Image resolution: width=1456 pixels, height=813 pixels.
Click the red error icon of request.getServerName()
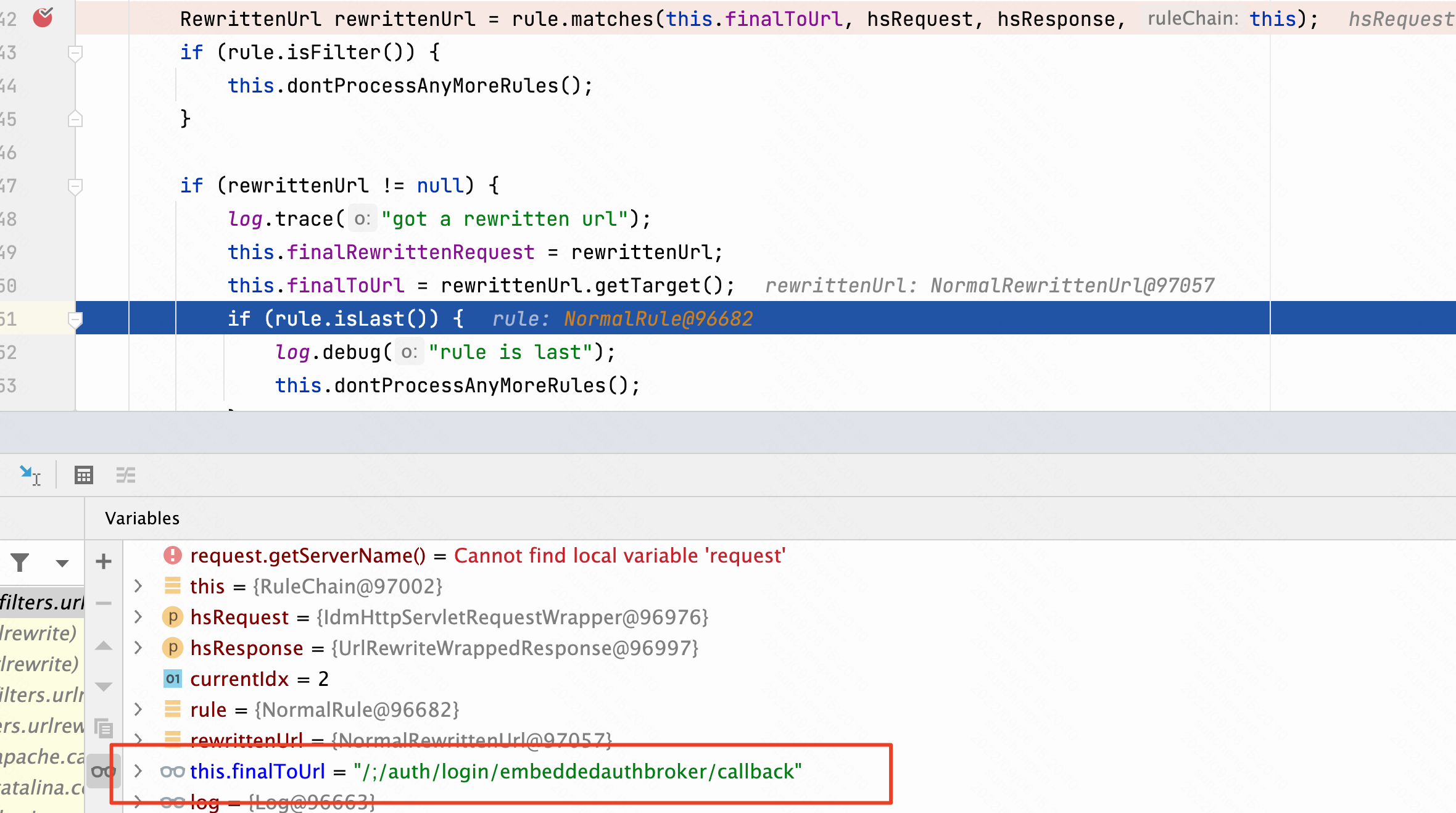(x=173, y=555)
